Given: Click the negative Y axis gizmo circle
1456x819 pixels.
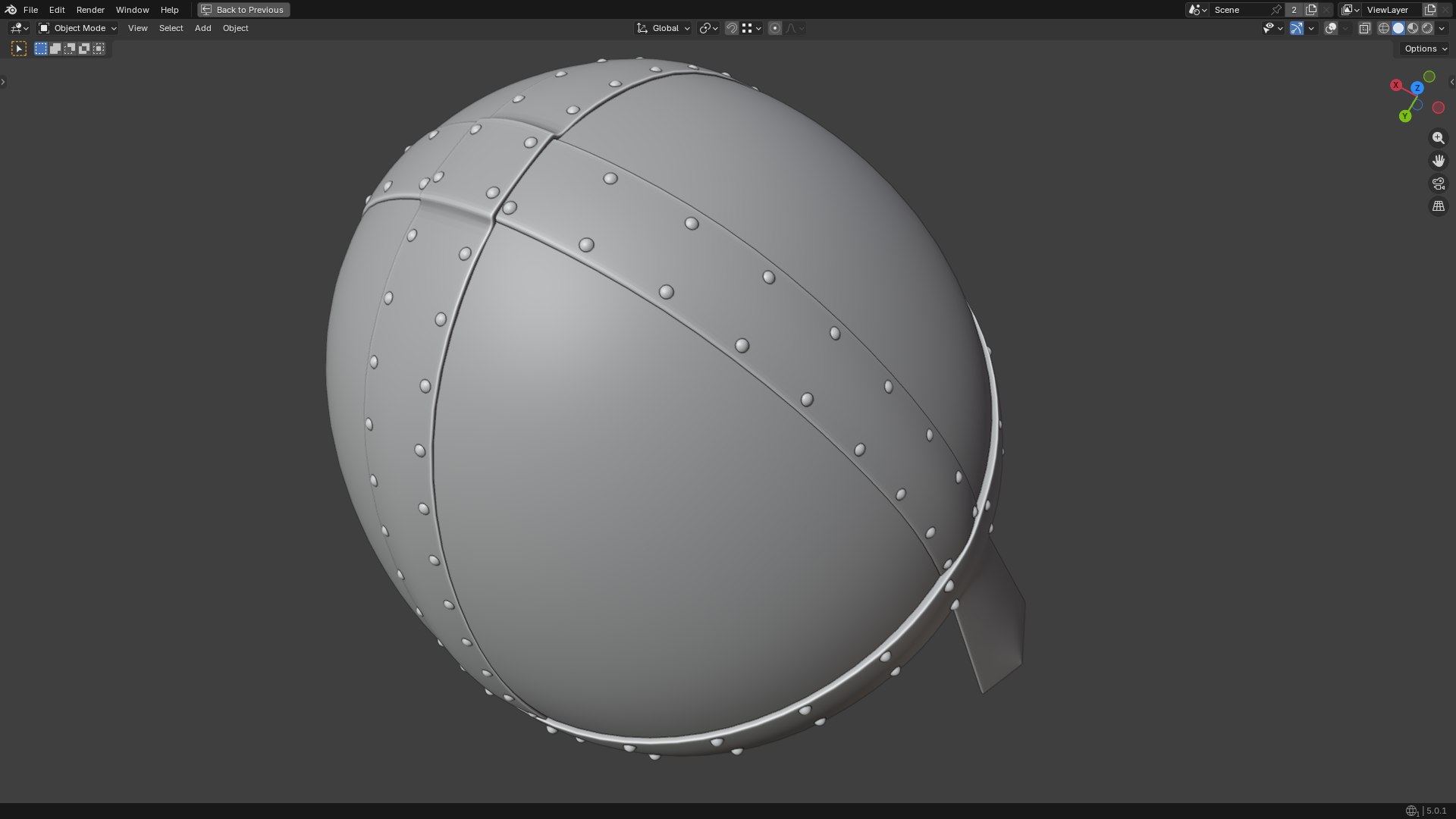Looking at the screenshot, I should tap(1429, 77).
